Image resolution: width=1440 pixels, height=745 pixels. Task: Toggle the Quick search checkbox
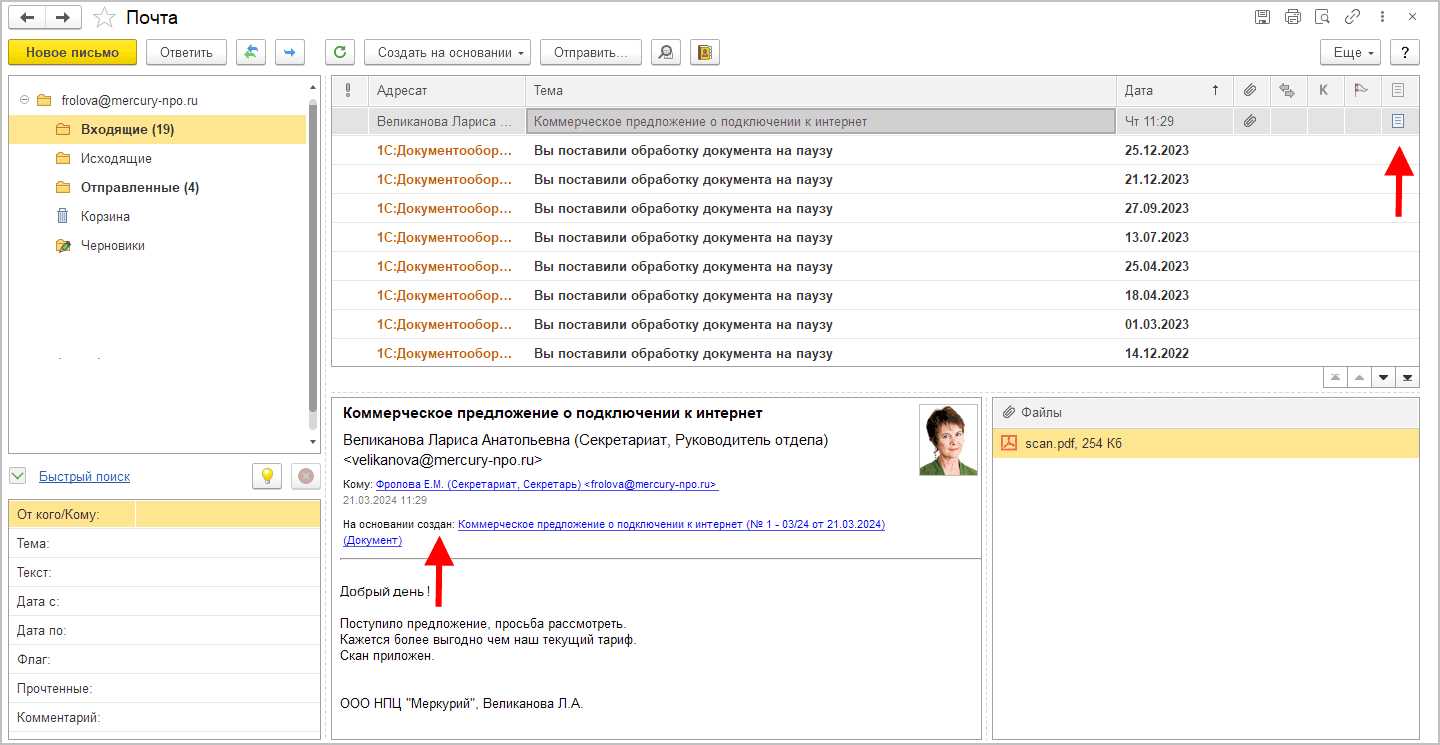pyautogui.click(x=17, y=476)
